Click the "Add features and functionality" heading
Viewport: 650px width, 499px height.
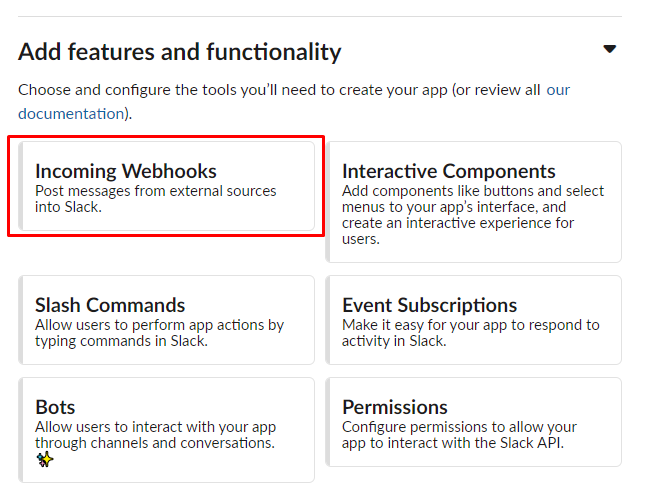point(180,52)
